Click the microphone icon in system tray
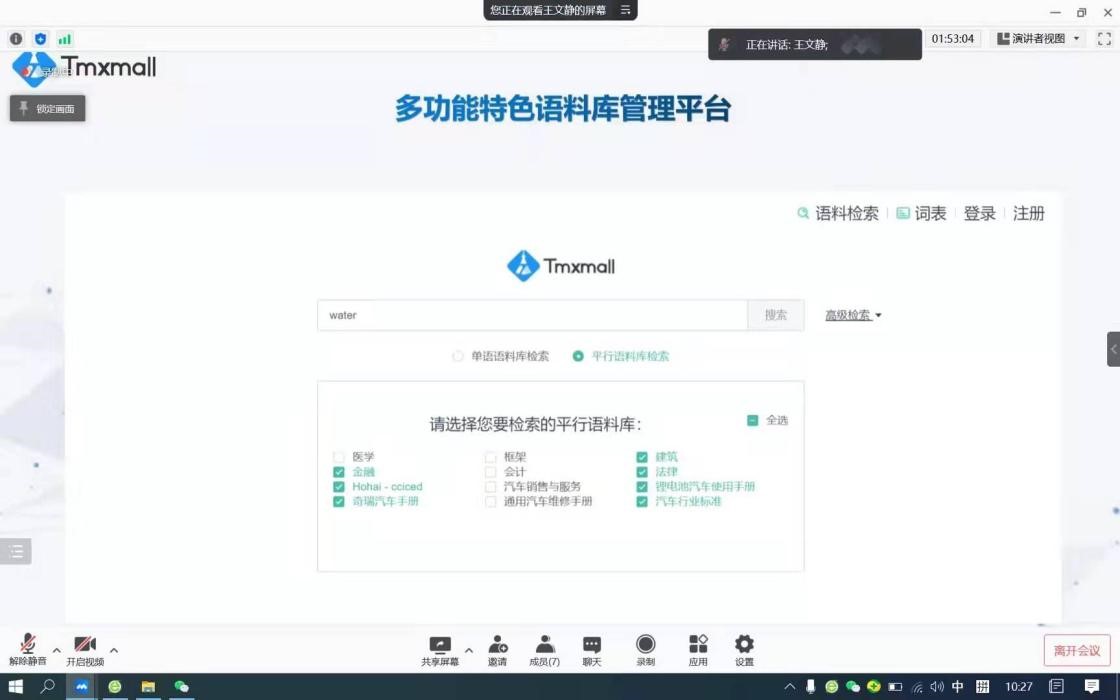 [811, 686]
